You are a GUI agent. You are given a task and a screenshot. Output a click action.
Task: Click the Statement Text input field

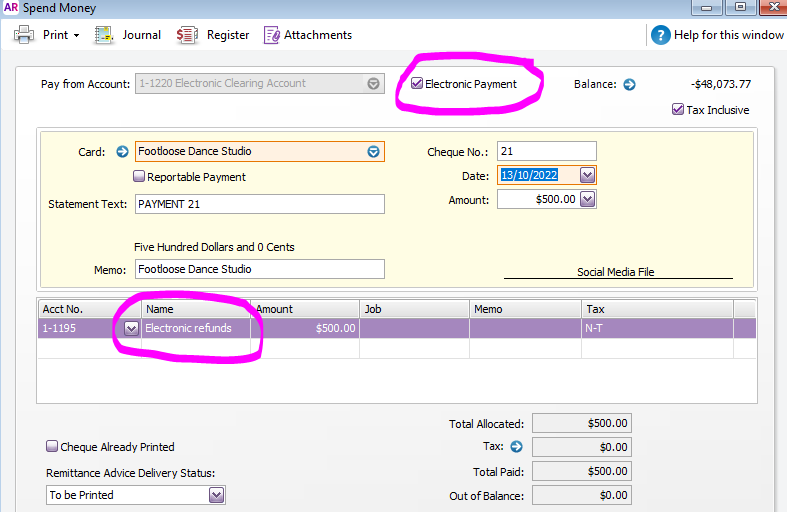pyautogui.click(x=259, y=204)
